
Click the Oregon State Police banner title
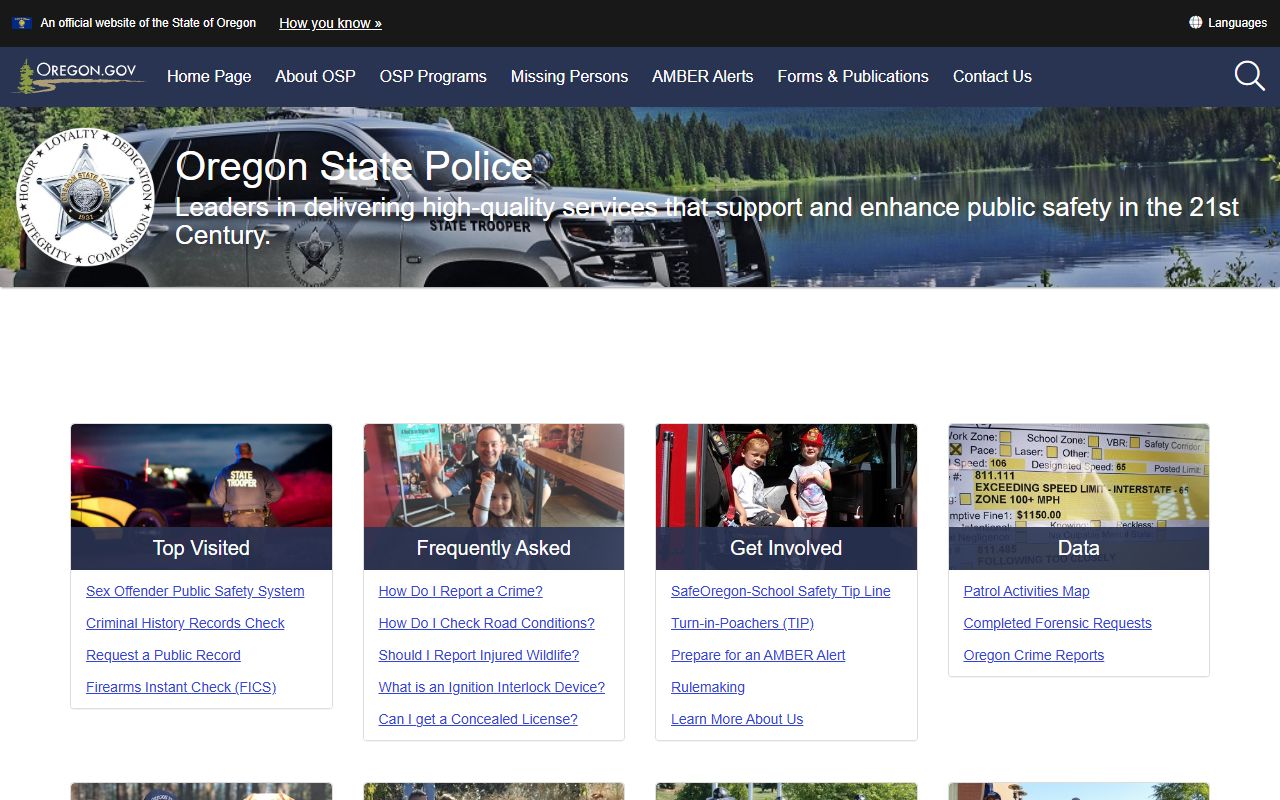pyautogui.click(x=354, y=166)
